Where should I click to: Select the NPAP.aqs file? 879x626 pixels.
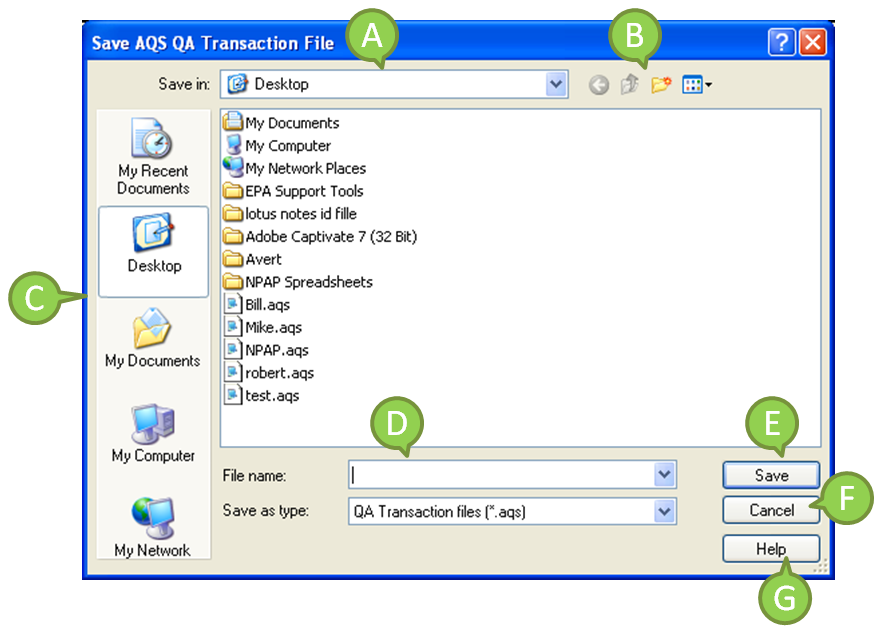(276, 350)
